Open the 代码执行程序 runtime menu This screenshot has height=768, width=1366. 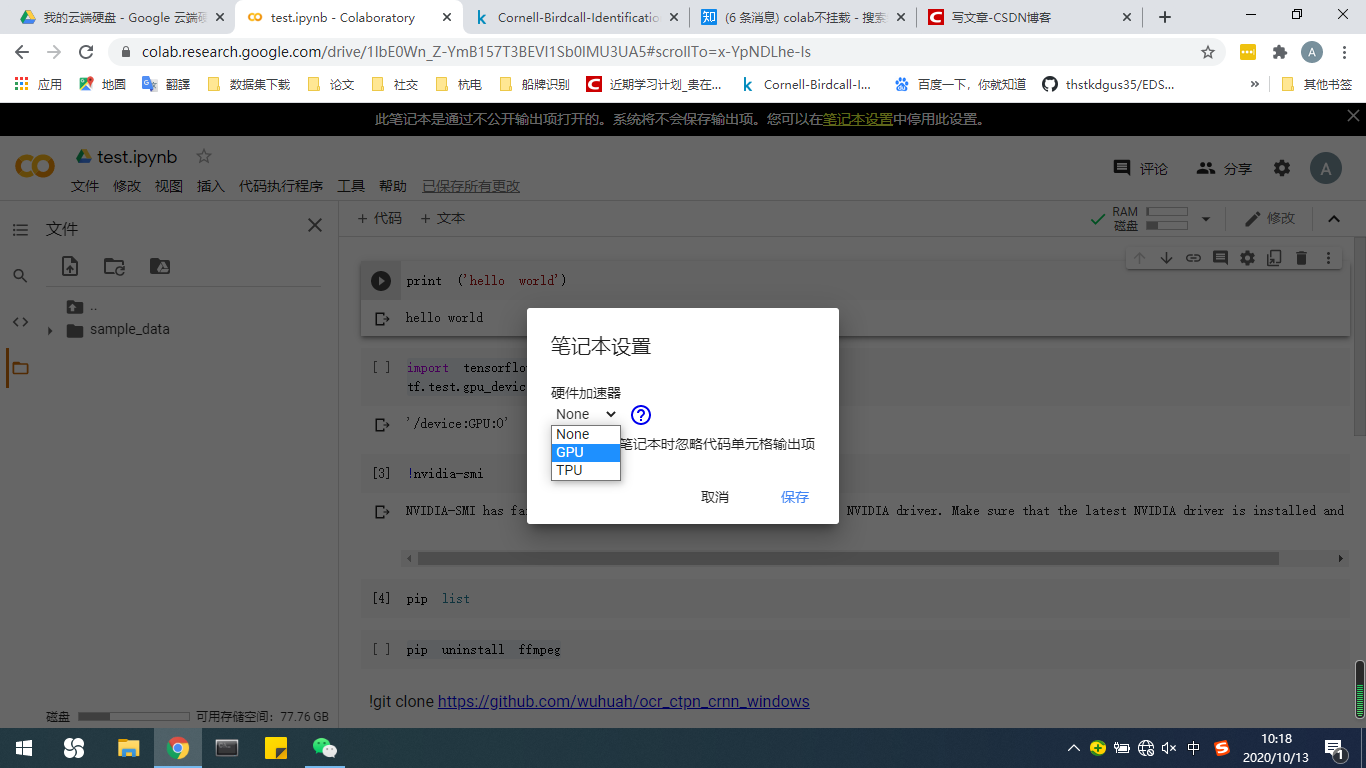click(281, 186)
